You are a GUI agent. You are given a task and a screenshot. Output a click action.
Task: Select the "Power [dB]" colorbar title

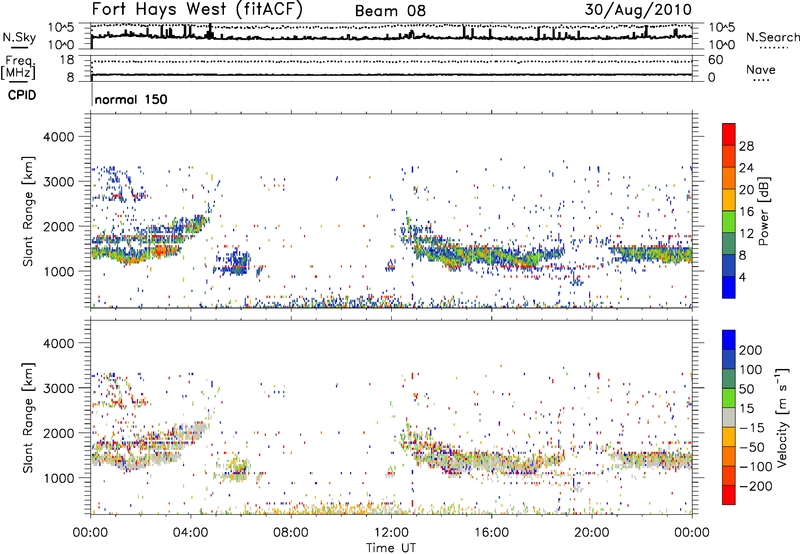point(764,211)
